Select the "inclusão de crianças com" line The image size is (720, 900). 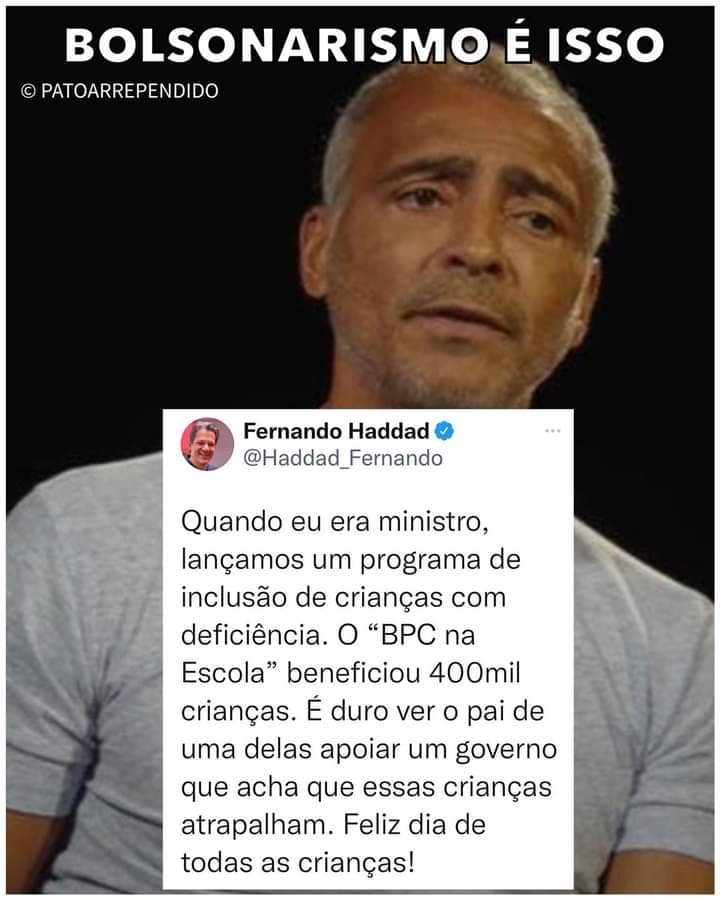pos(343,598)
